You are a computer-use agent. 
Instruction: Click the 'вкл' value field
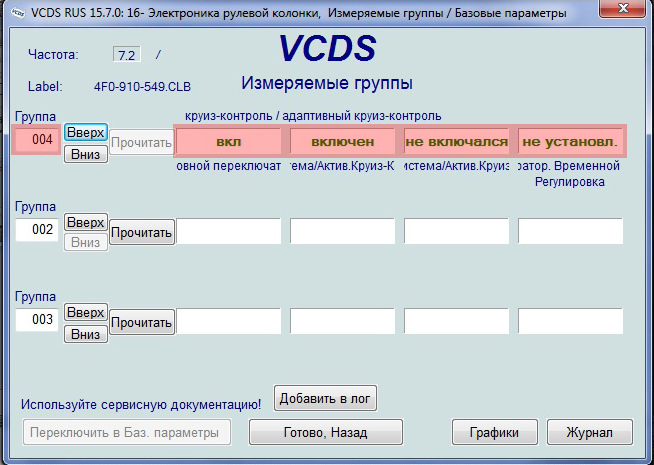click(229, 141)
